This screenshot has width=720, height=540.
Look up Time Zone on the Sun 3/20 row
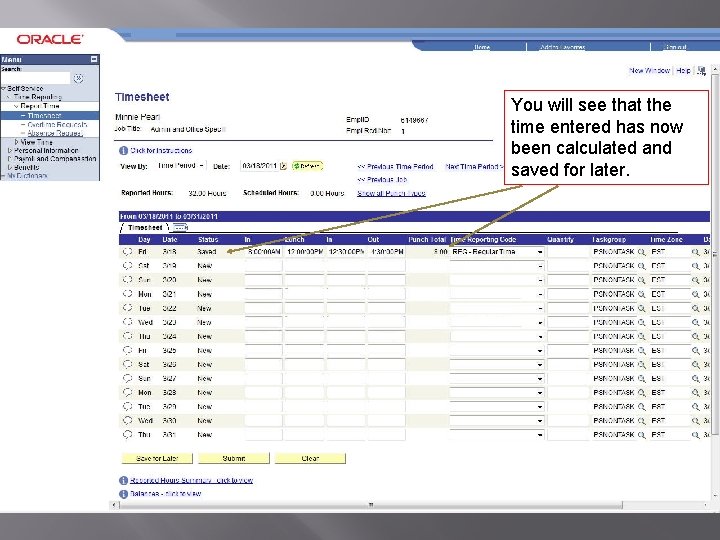click(x=696, y=280)
